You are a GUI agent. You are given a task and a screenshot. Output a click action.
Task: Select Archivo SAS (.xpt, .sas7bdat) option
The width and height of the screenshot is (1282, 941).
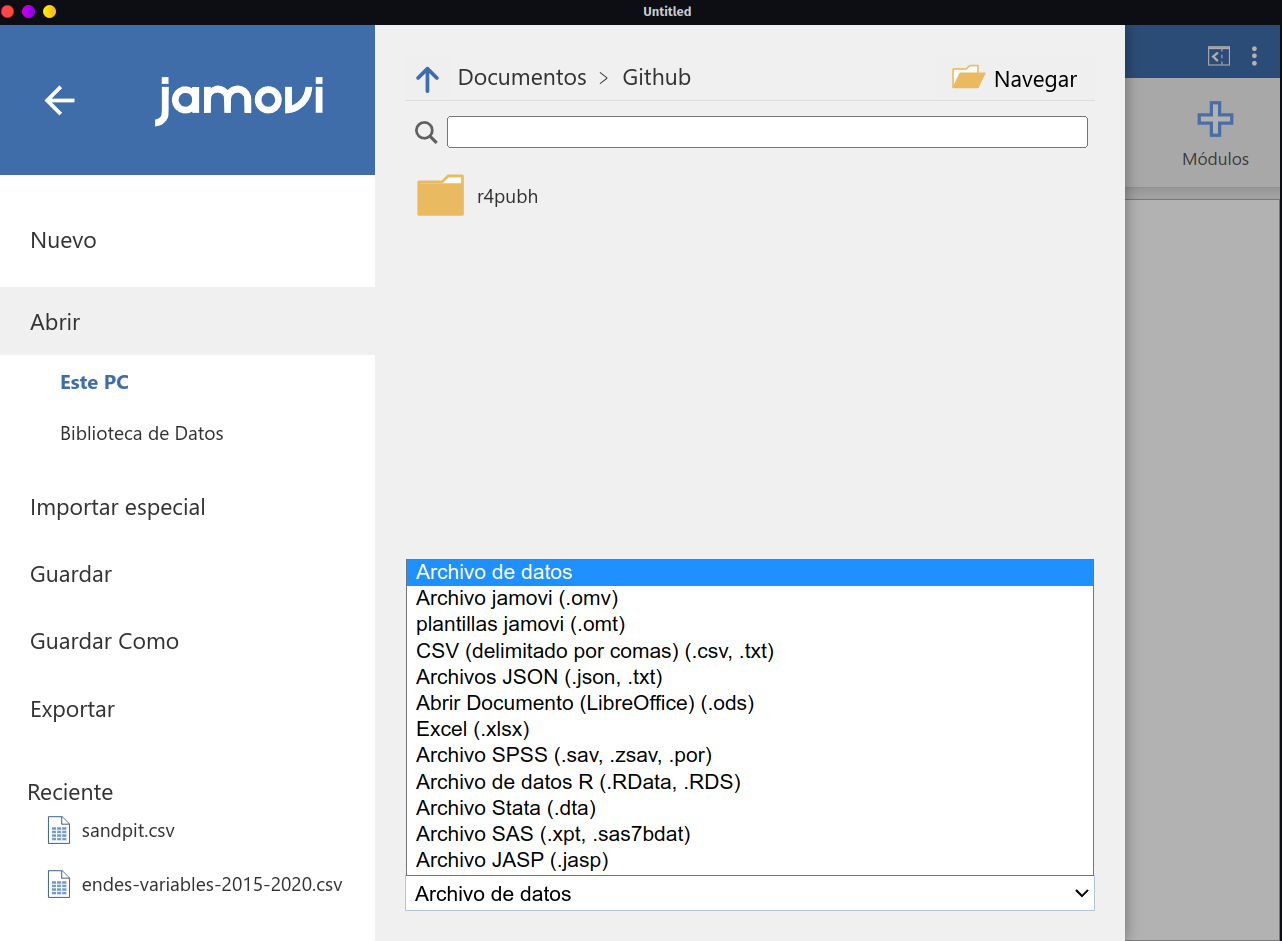point(750,833)
